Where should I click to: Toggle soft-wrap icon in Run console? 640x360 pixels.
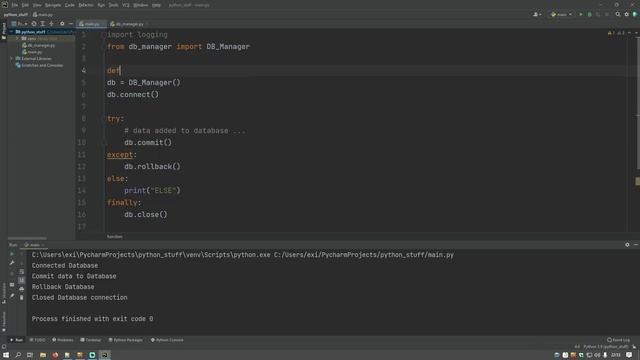tap(22, 271)
